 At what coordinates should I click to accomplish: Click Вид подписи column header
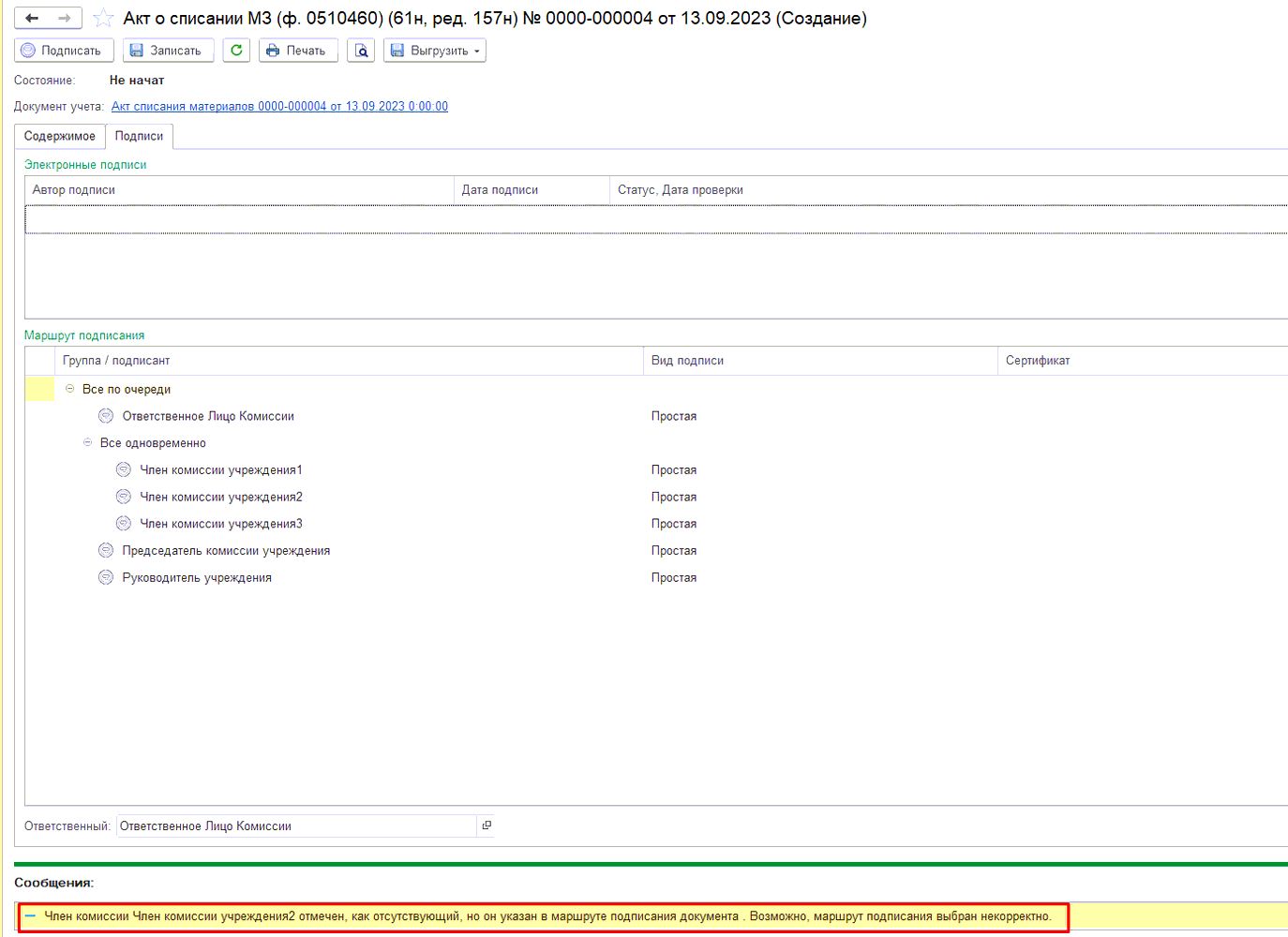[x=820, y=361]
